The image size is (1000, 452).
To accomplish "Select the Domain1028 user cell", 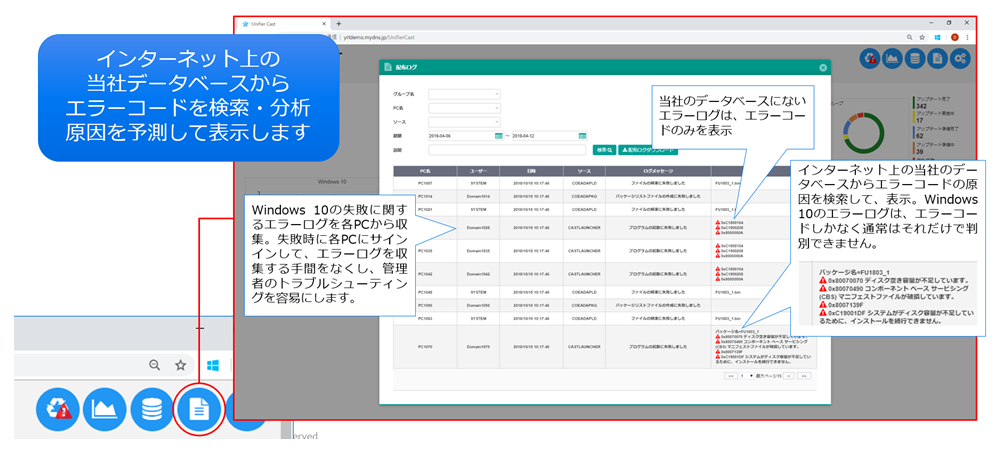I will (478, 228).
